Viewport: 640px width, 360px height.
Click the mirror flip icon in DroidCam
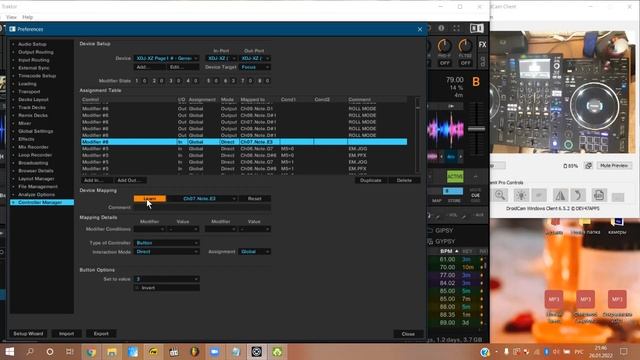tap(560, 195)
